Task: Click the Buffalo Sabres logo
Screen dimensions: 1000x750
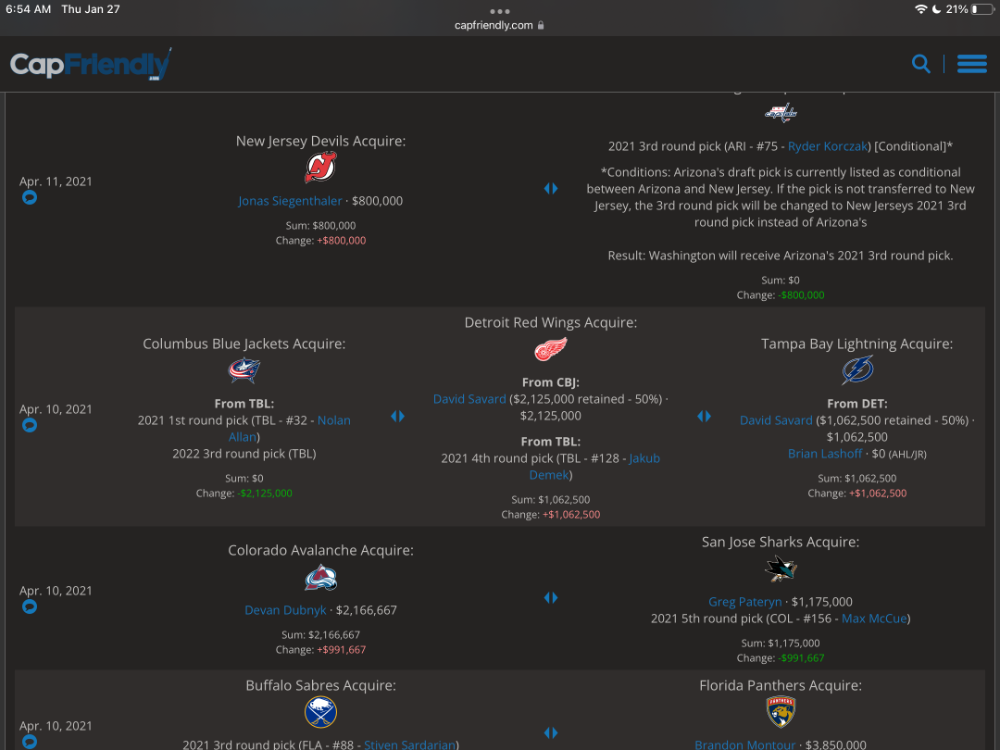Action: (x=320, y=712)
